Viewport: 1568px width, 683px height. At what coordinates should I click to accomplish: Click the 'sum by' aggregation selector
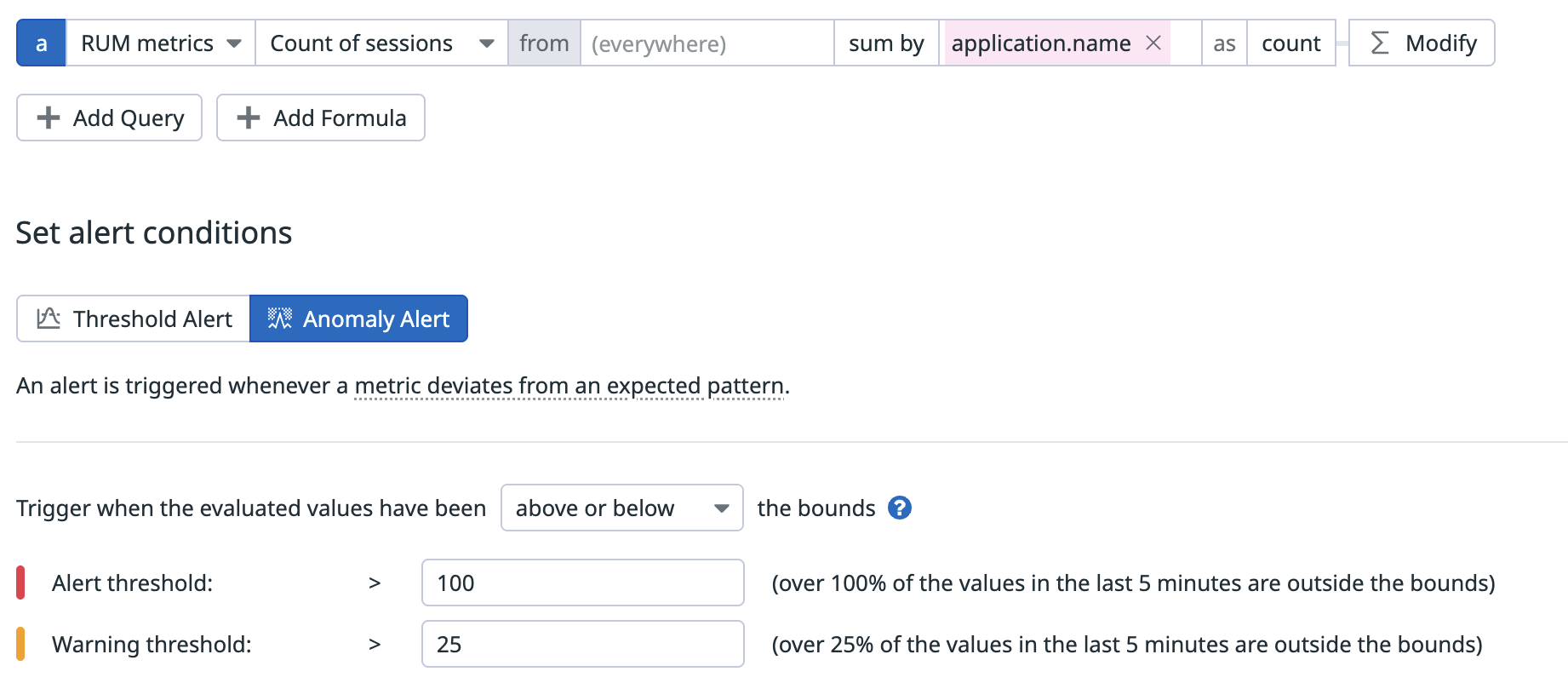click(885, 43)
